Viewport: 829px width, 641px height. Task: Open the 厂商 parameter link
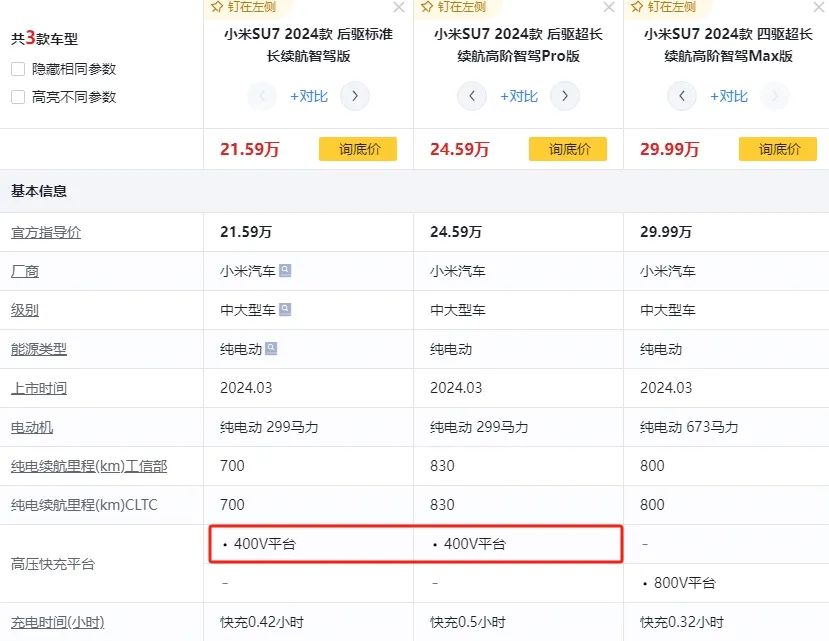pos(25,271)
